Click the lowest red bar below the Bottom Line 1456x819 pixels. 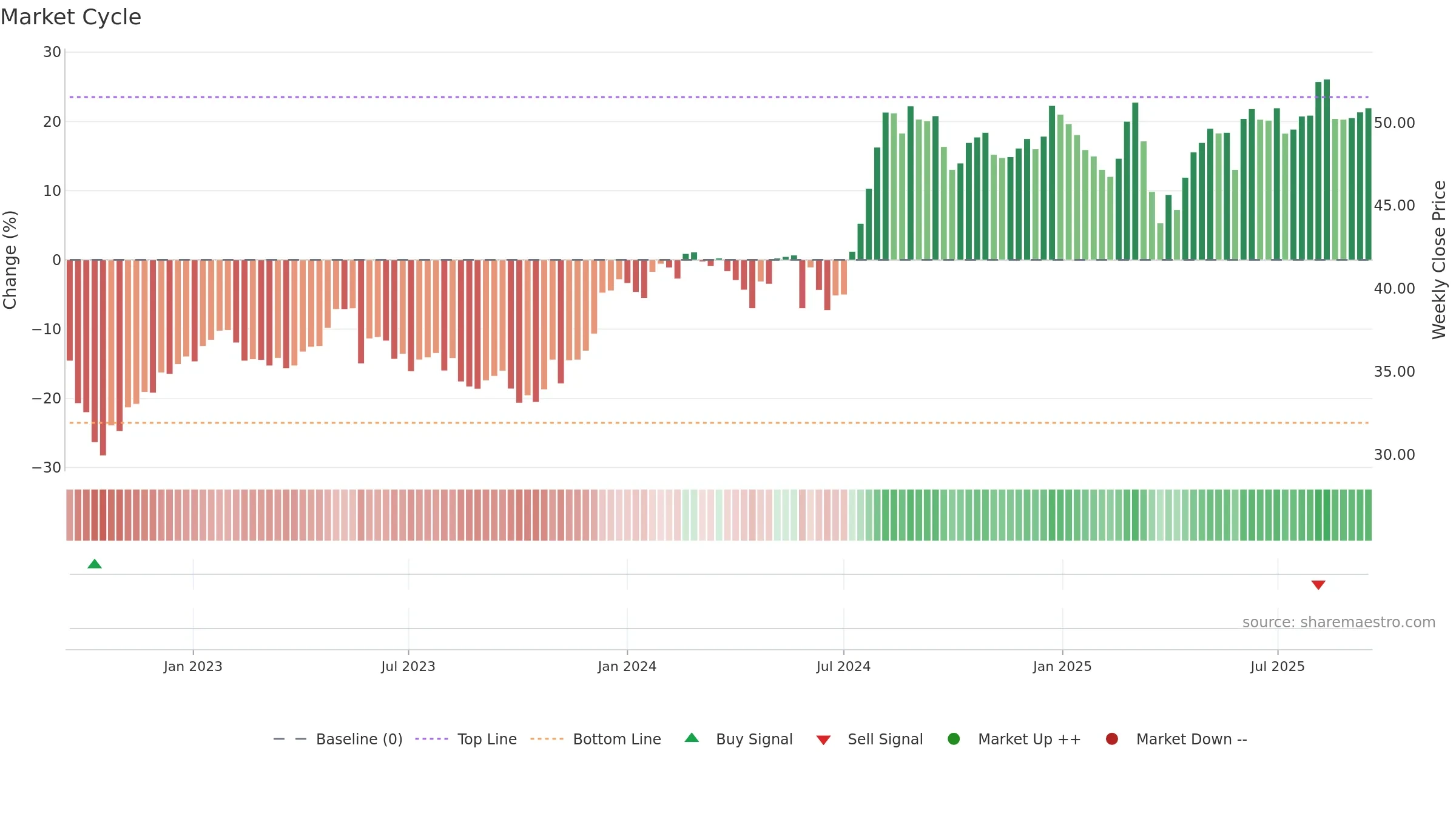coord(103,358)
